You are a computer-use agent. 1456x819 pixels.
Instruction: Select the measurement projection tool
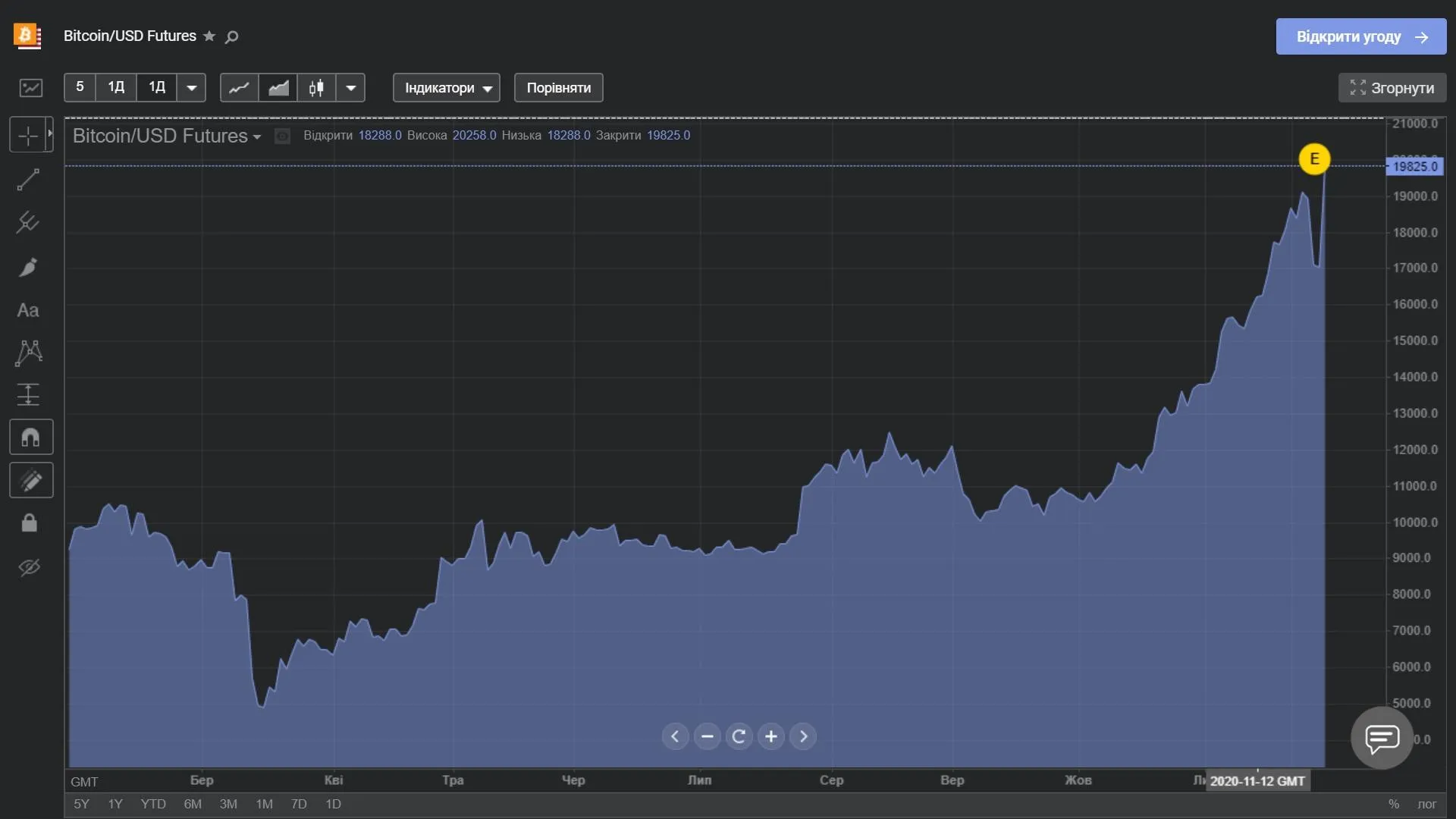point(28,394)
